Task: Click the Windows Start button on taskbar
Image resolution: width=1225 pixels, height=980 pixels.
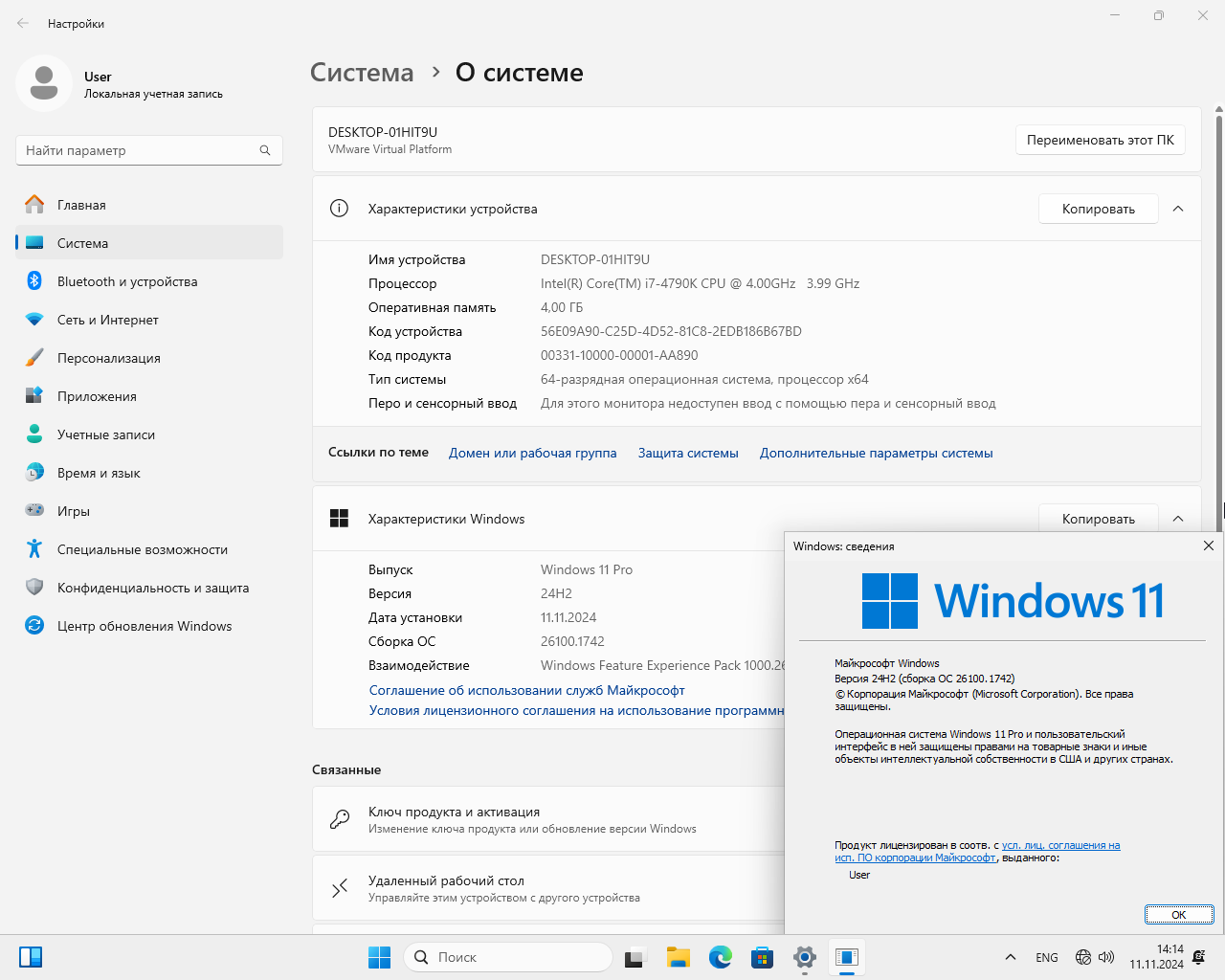Action: [x=380, y=957]
